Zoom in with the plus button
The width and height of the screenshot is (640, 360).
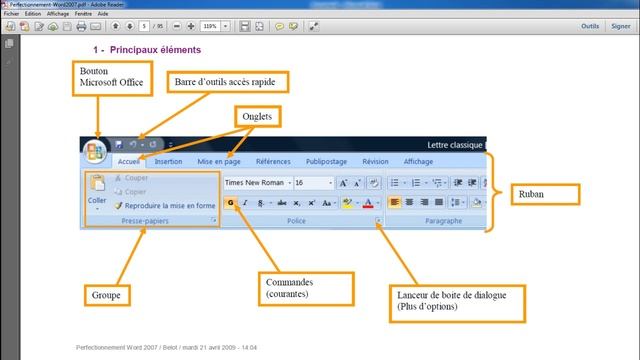[191, 26]
